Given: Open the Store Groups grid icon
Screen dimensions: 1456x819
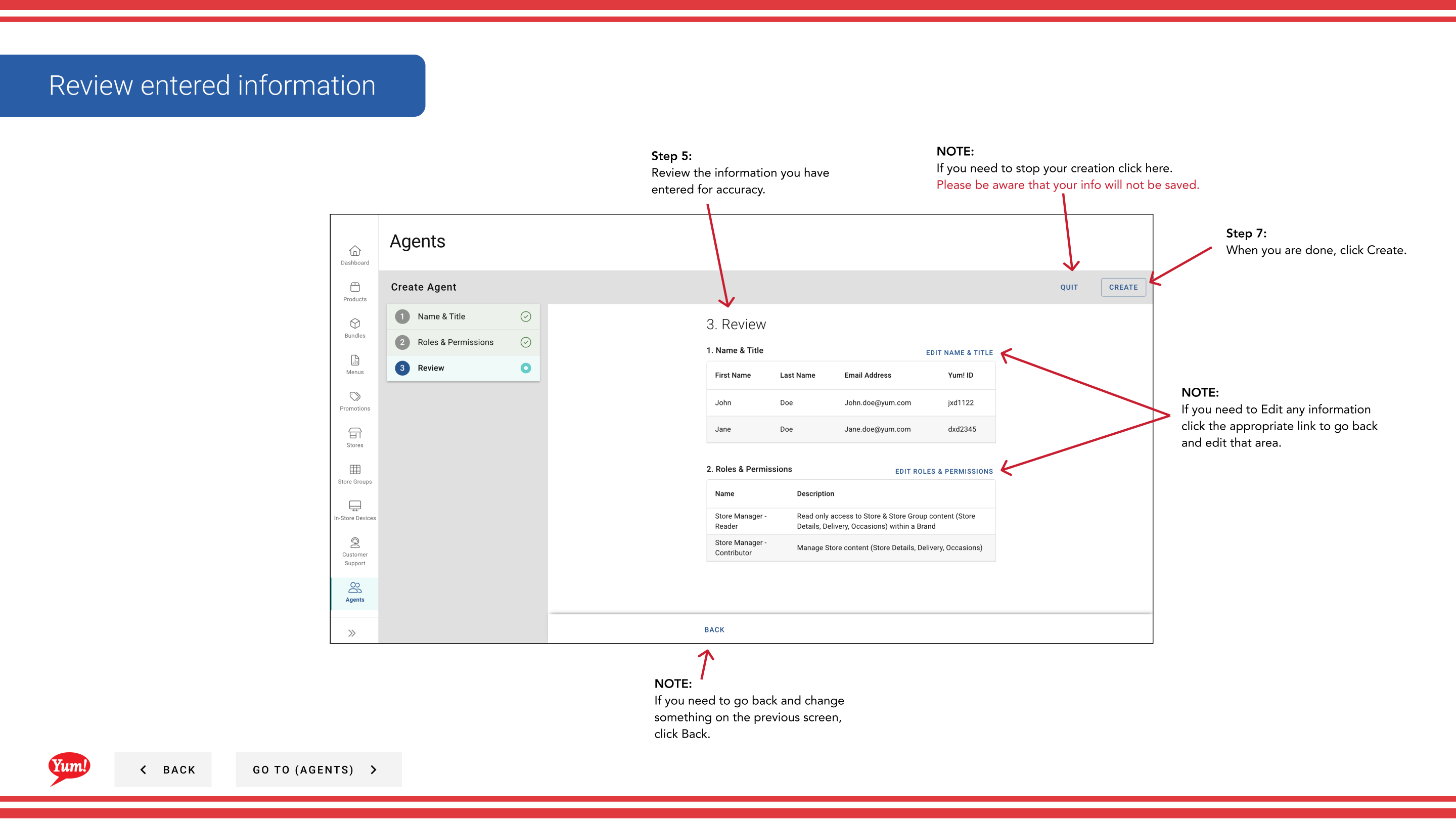Looking at the screenshot, I should click(355, 469).
